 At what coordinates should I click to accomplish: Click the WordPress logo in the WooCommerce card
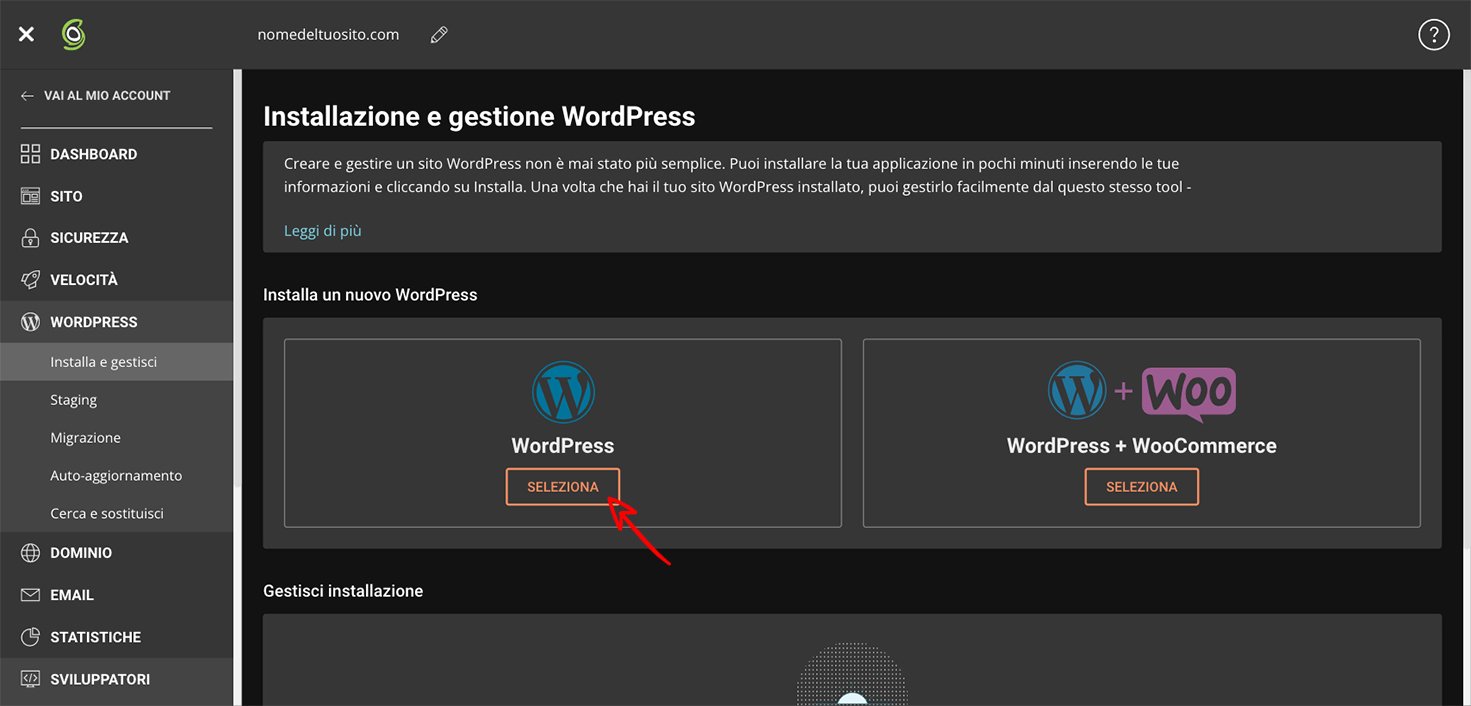[1077, 391]
